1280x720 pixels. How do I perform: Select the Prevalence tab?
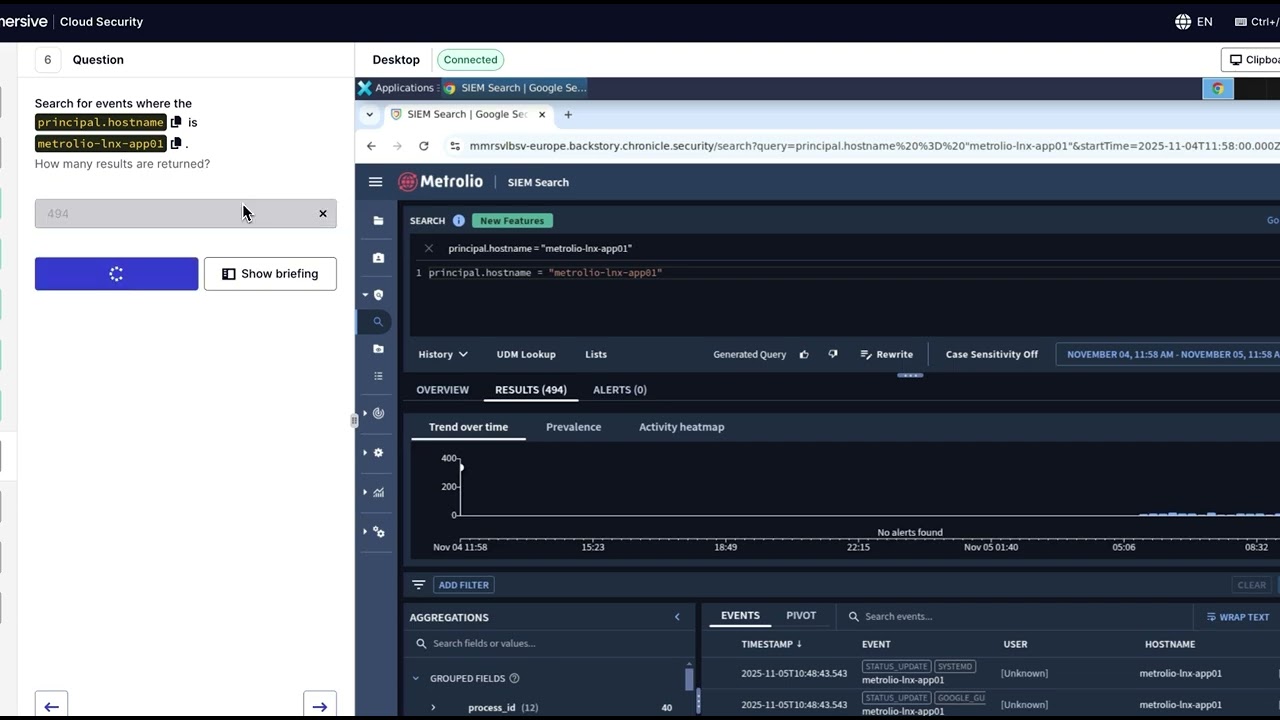(x=573, y=427)
